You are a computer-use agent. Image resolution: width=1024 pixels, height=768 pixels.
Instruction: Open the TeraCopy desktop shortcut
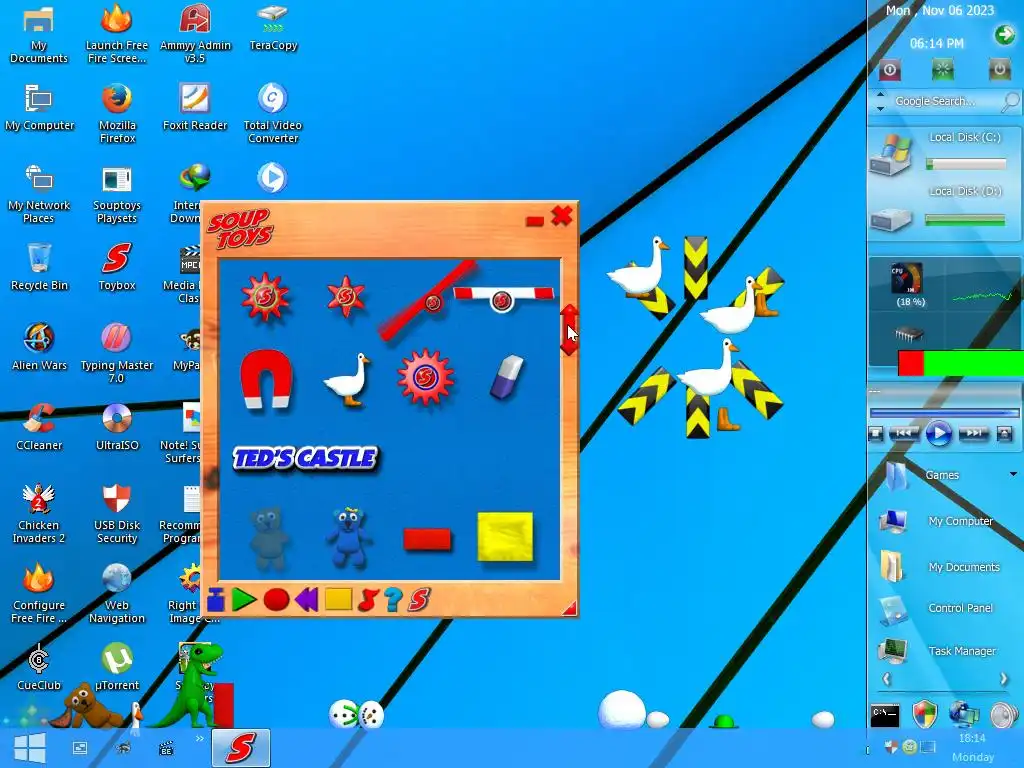click(x=273, y=27)
